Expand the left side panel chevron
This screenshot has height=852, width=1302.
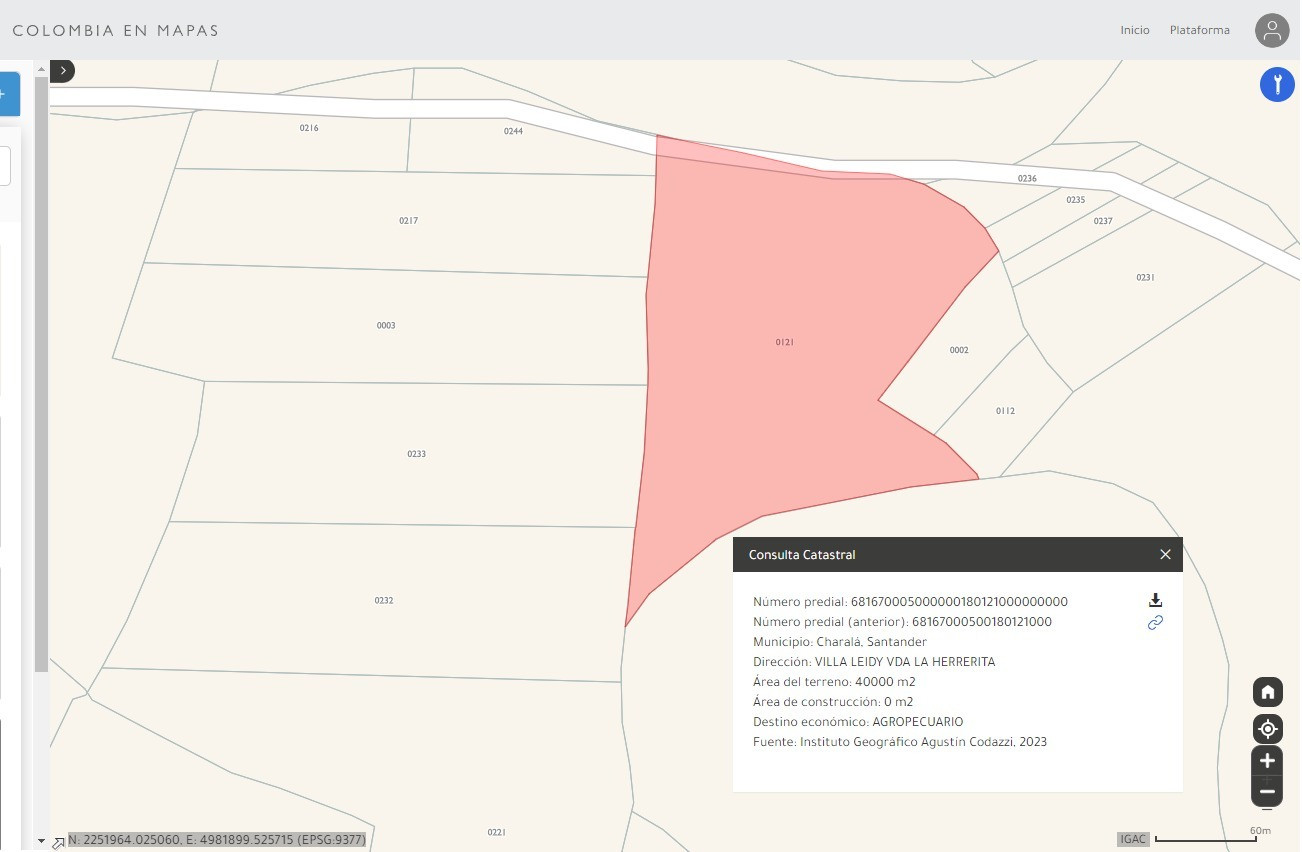tap(63, 71)
